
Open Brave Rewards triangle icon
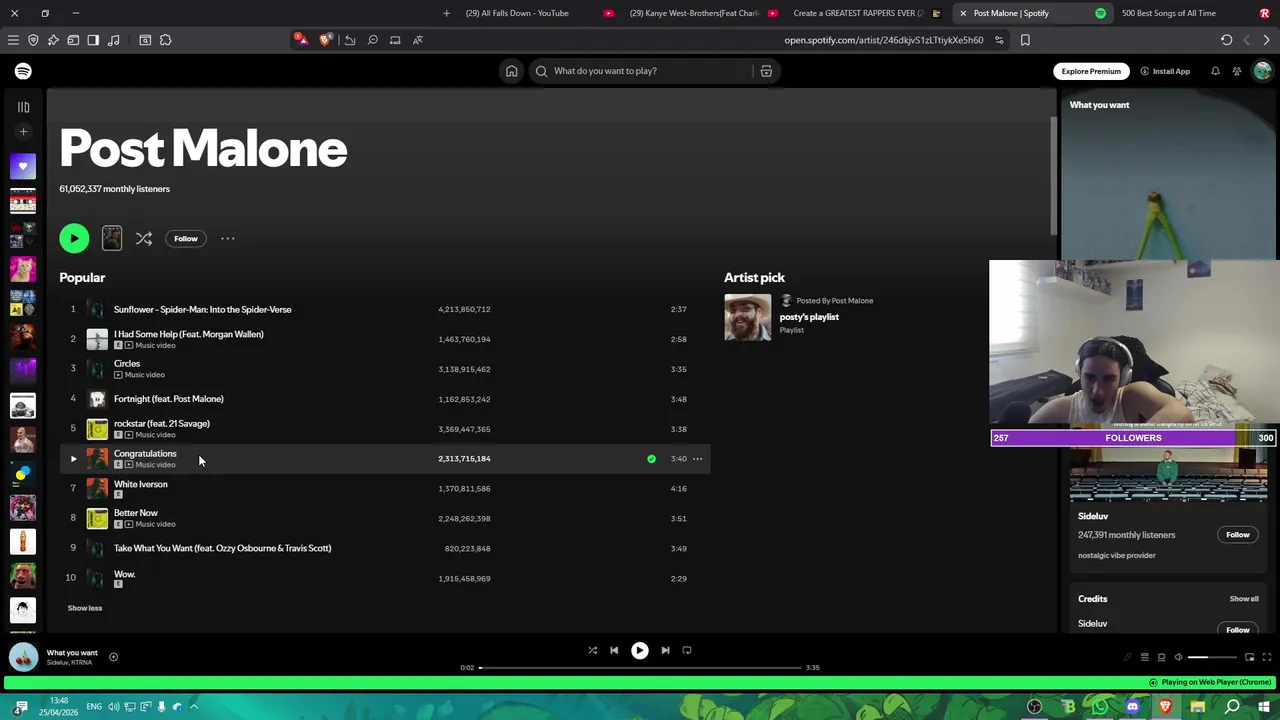point(300,40)
